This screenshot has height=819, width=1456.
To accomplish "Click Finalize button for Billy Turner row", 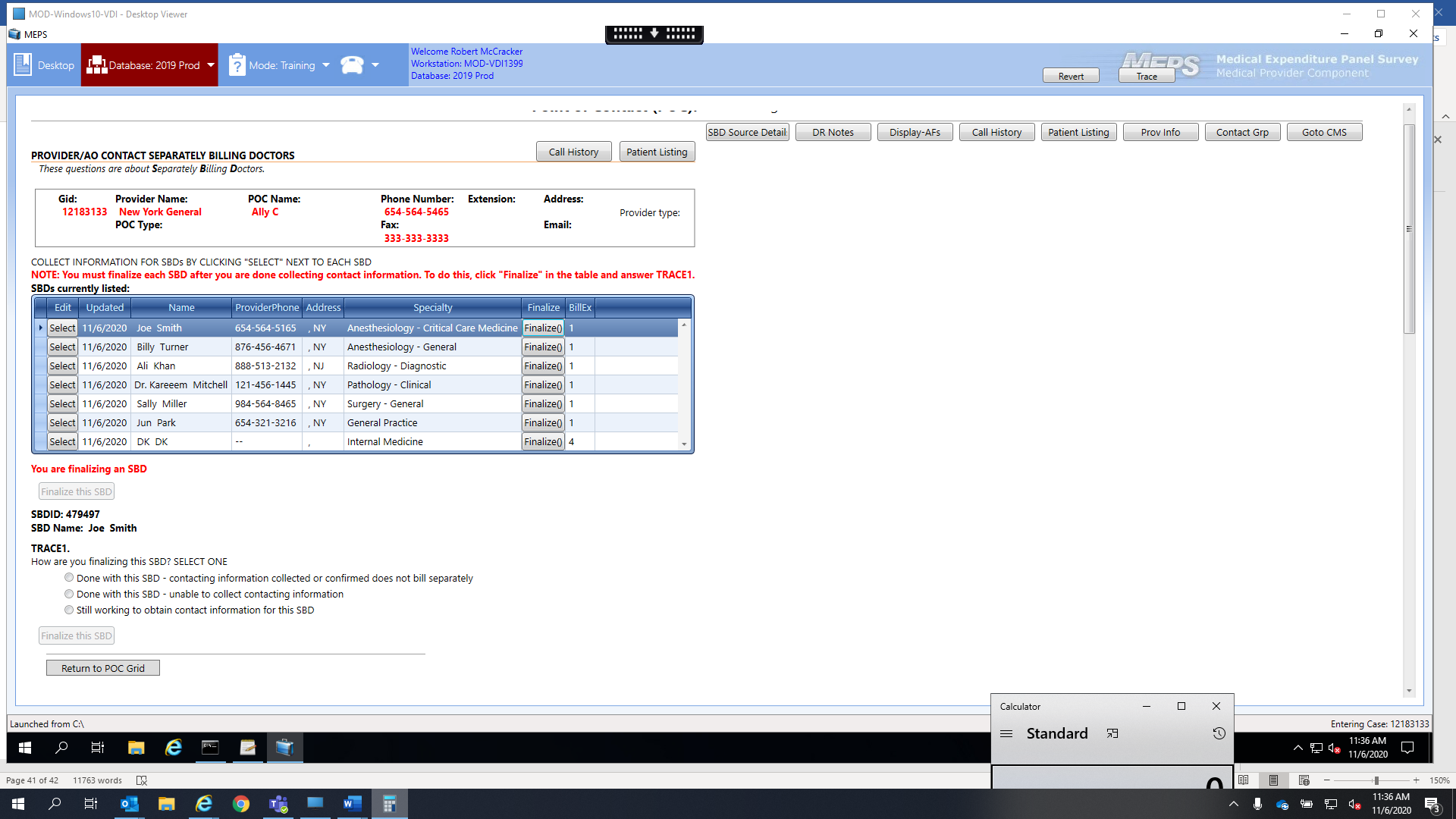I will pyautogui.click(x=543, y=347).
